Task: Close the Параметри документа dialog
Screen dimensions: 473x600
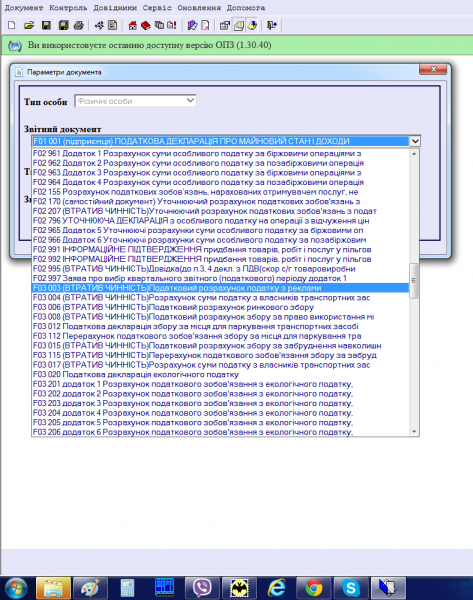Action: coord(433,69)
